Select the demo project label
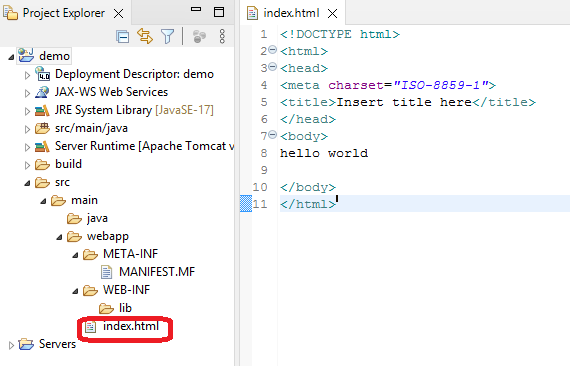570x366 pixels. (55, 56)
